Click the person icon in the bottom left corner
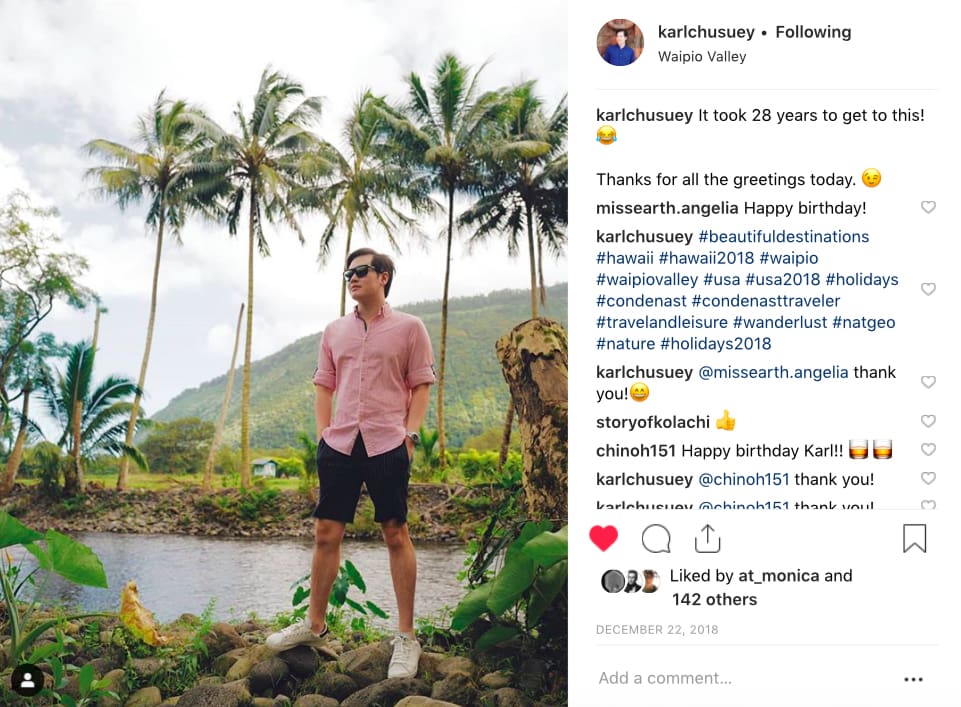961x707 pixels. [27, 681]
